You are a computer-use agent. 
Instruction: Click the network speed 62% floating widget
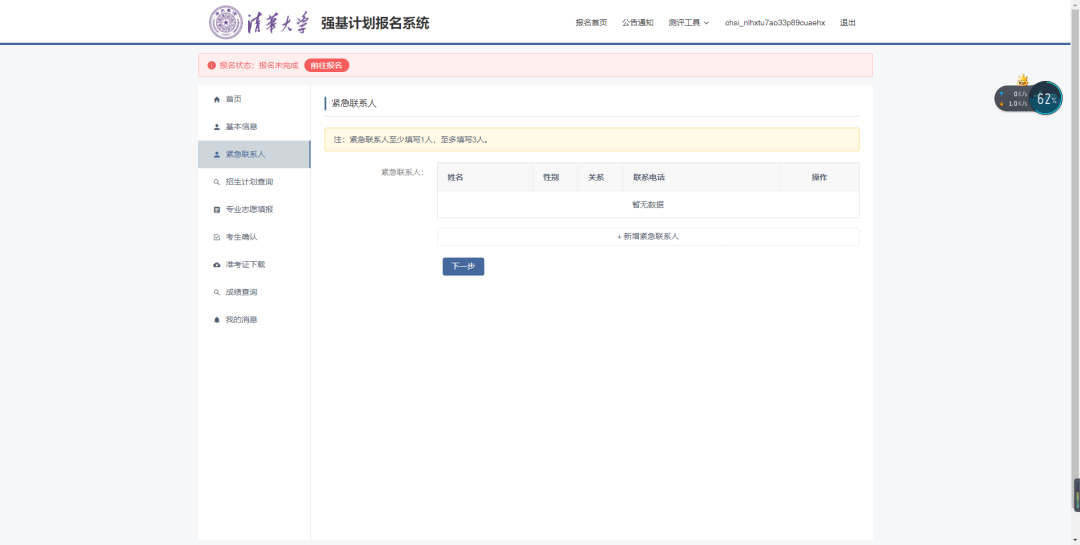pyautogui.click(x=1028, y=98)
